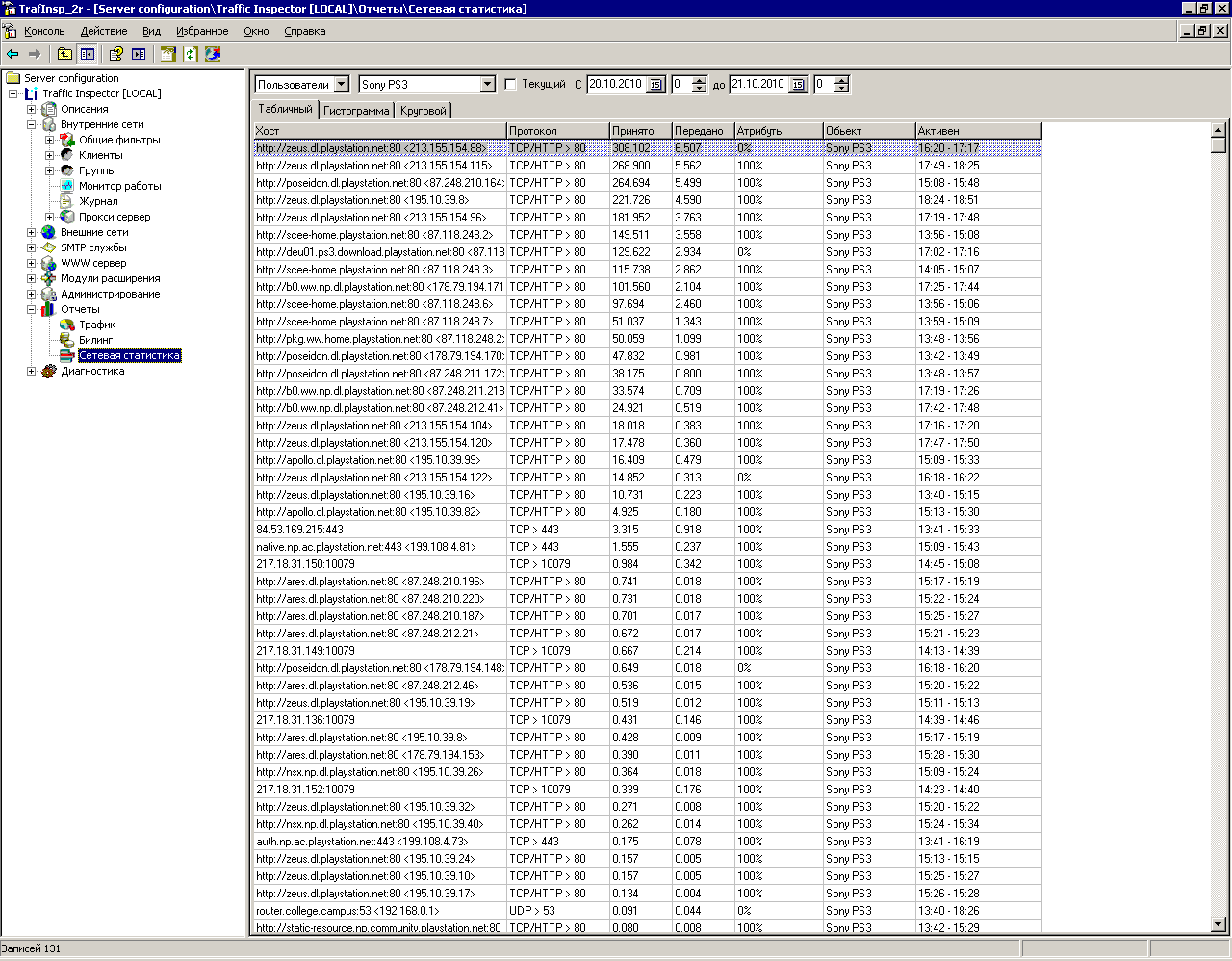This screenshot has height=961, width=1232.
Task: Click the help question mark toolbar icon
Action: pos(115,54)
